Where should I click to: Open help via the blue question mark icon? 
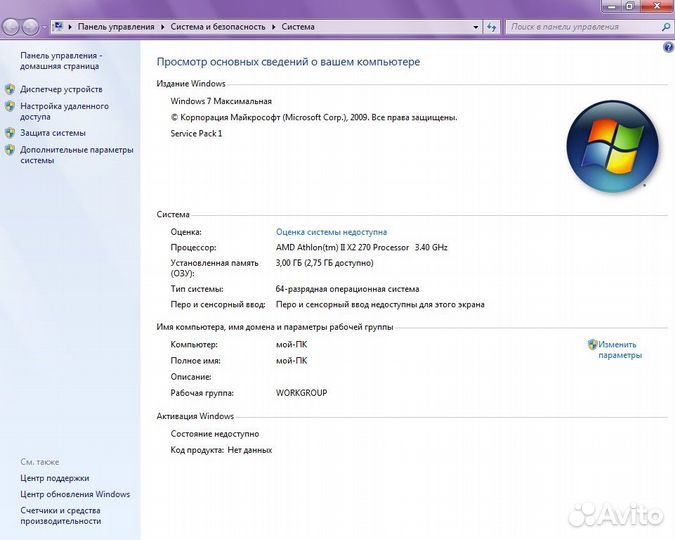pos(667,47)
